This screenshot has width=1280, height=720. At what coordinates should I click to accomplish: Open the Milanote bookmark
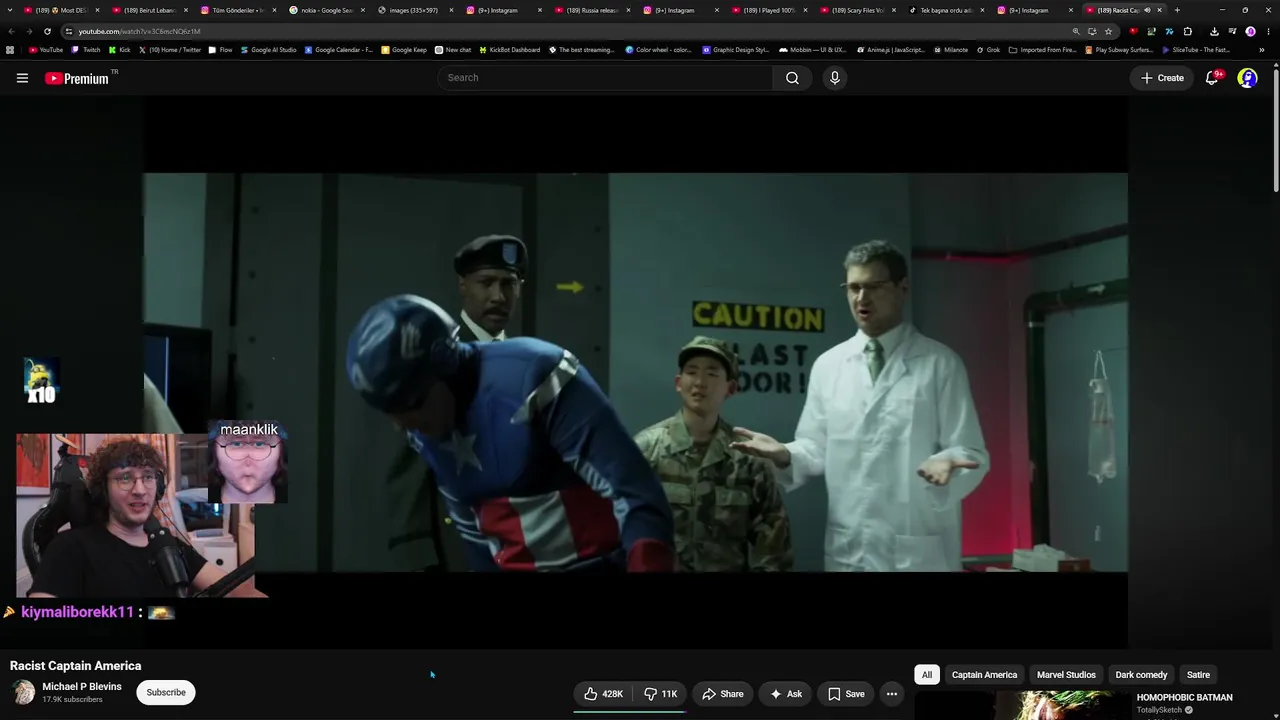pos(951,49)
